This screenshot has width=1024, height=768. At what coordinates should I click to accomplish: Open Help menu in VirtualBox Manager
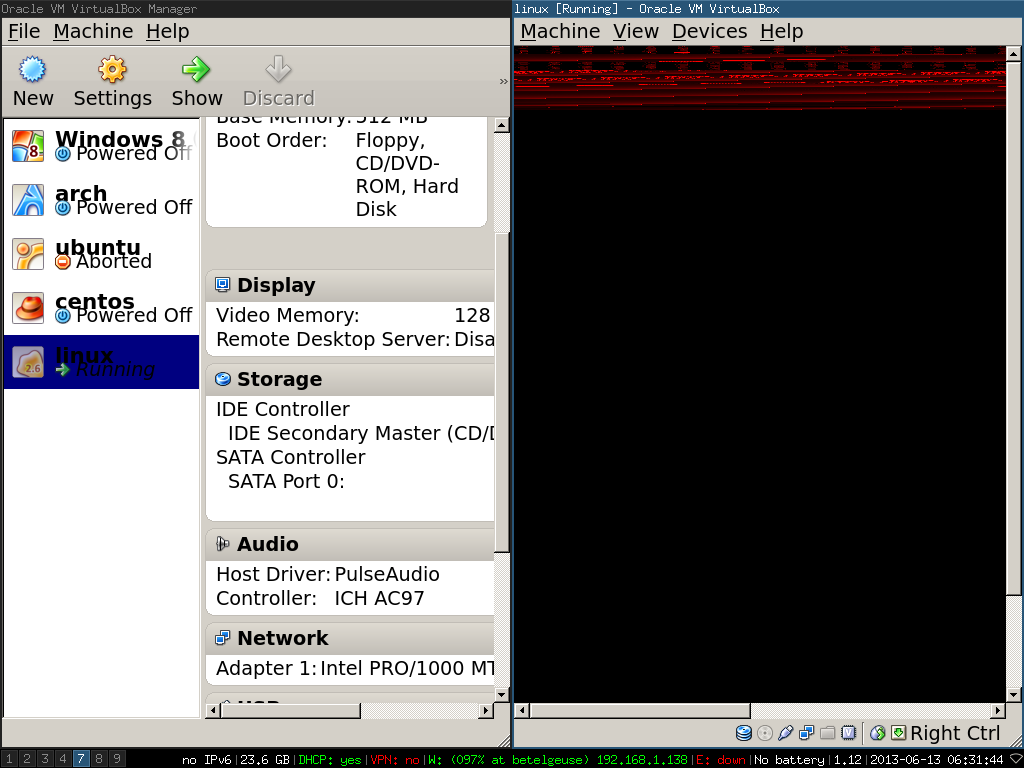point(168,31)
